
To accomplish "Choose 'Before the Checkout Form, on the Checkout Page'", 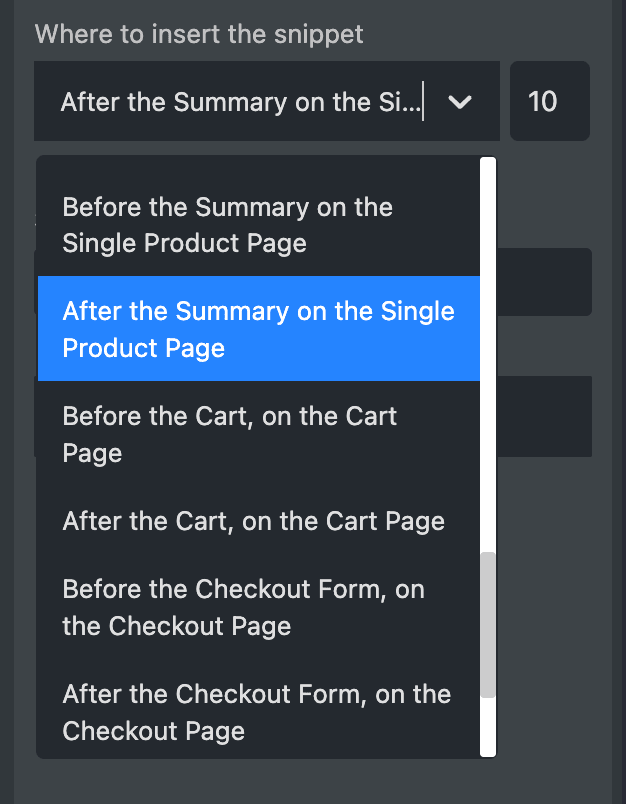I will click(x=259, y=608).
